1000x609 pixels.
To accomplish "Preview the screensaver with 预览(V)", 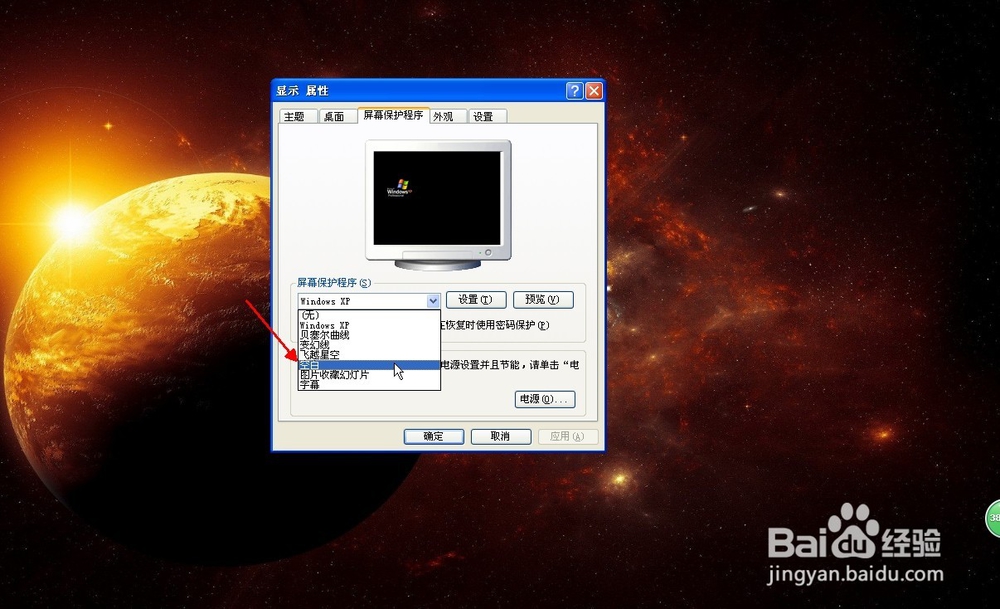I will 543,300.
